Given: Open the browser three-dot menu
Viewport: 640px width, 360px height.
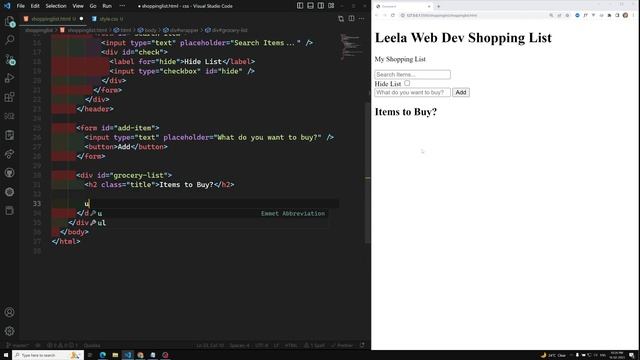Looking at the screenshot, I should pyautogui.click(x=633, y=15).
